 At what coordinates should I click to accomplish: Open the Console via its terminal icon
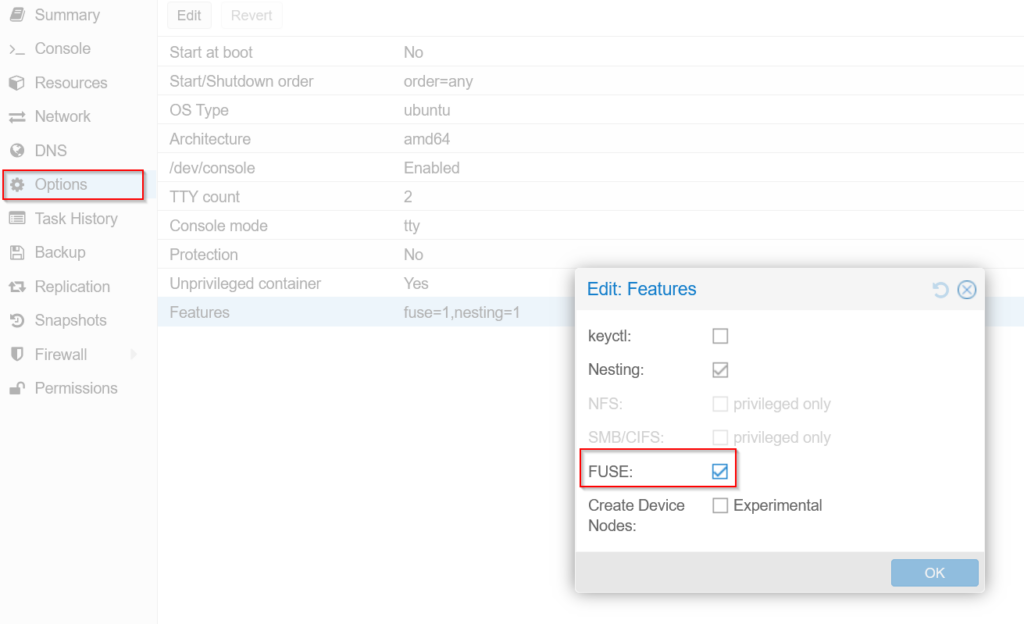coord(18,48)
